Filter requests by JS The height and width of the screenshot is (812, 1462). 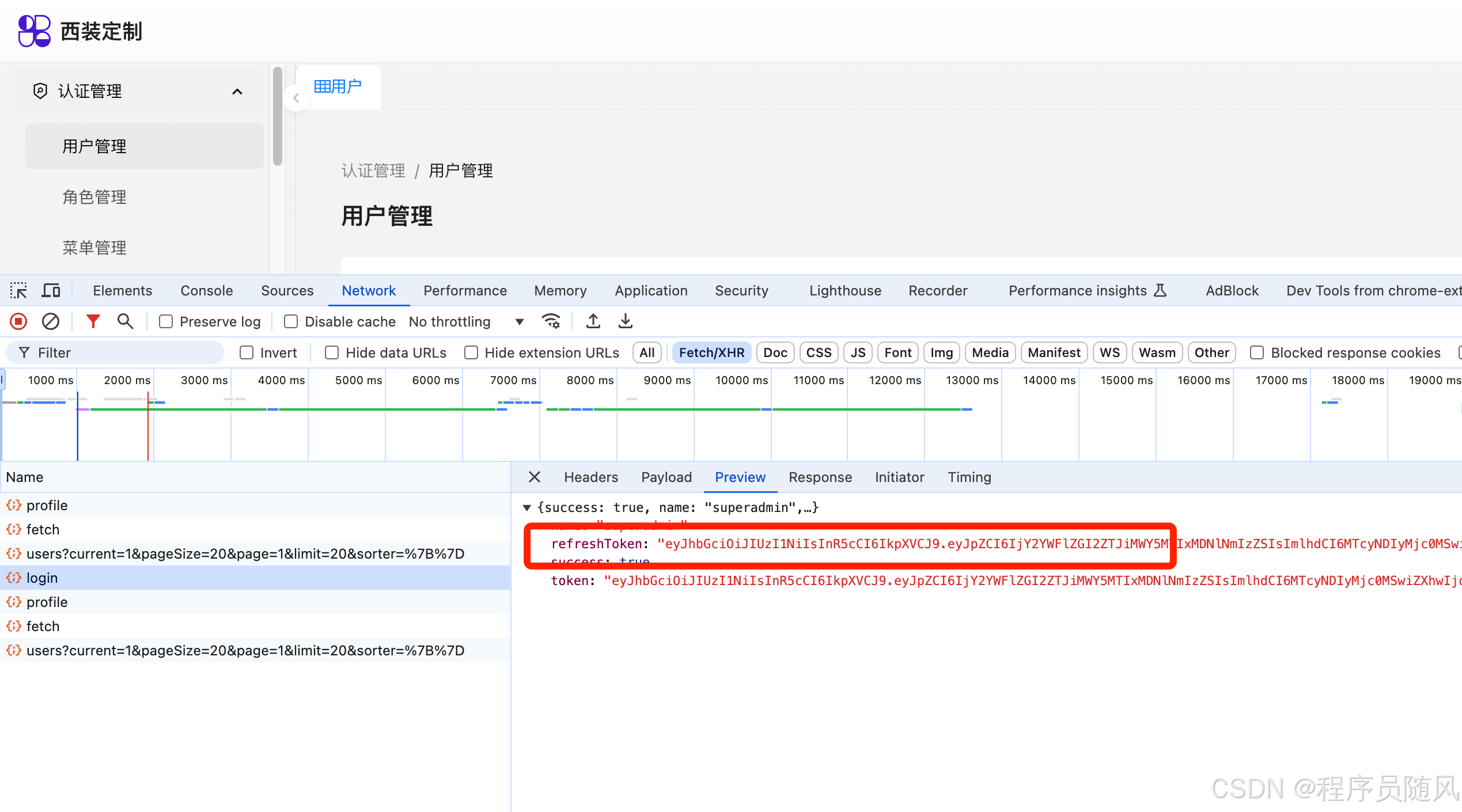coord(858,352)
